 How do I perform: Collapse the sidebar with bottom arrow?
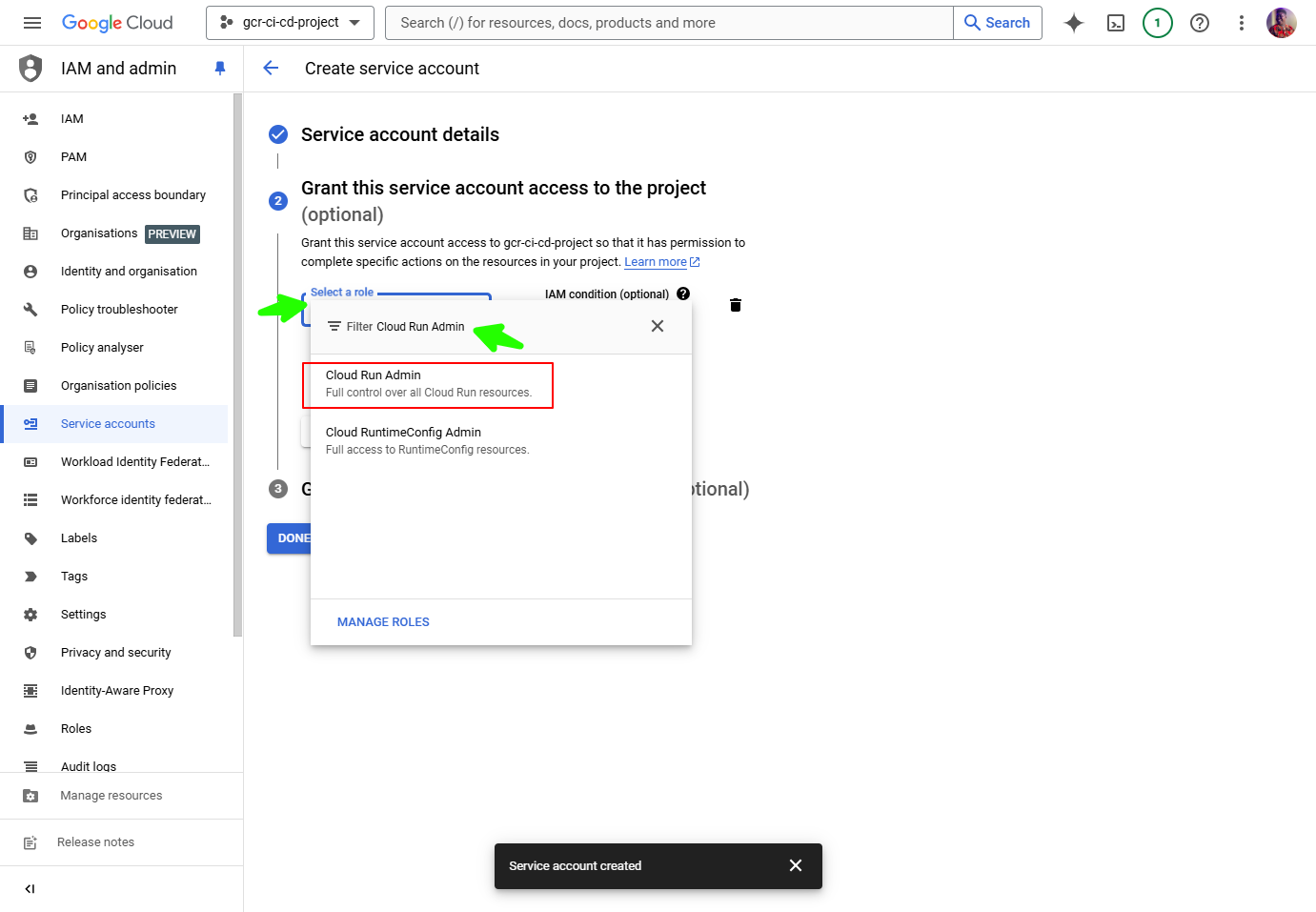pos(30,889)
